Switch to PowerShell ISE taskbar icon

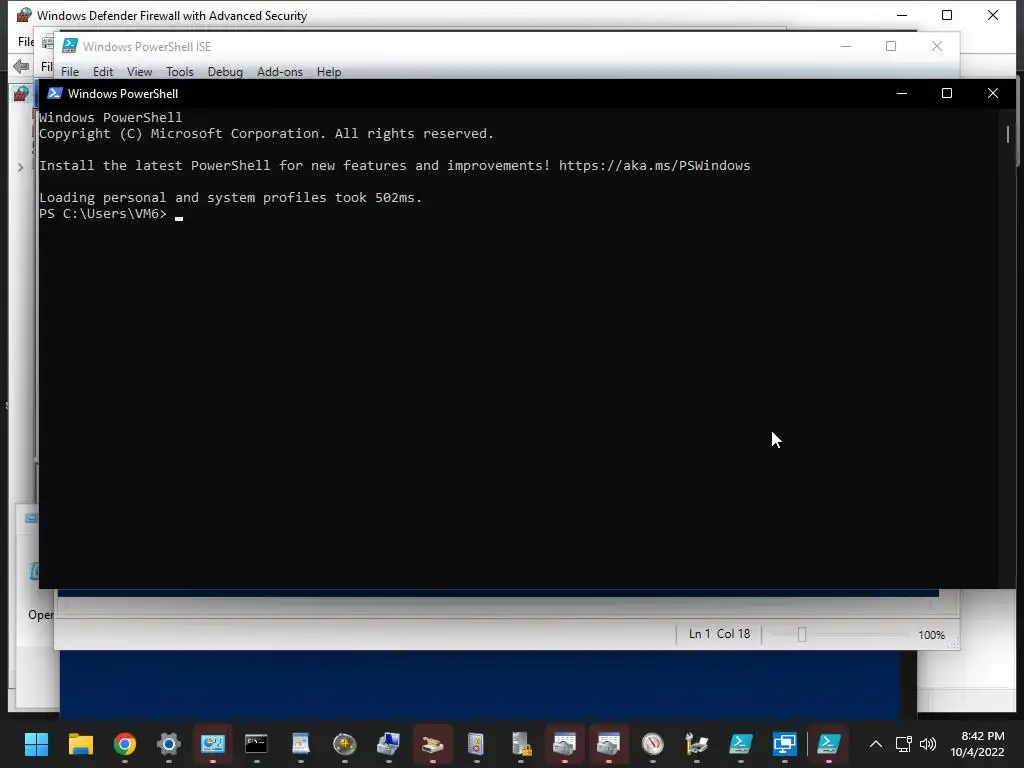coord(741,744)
